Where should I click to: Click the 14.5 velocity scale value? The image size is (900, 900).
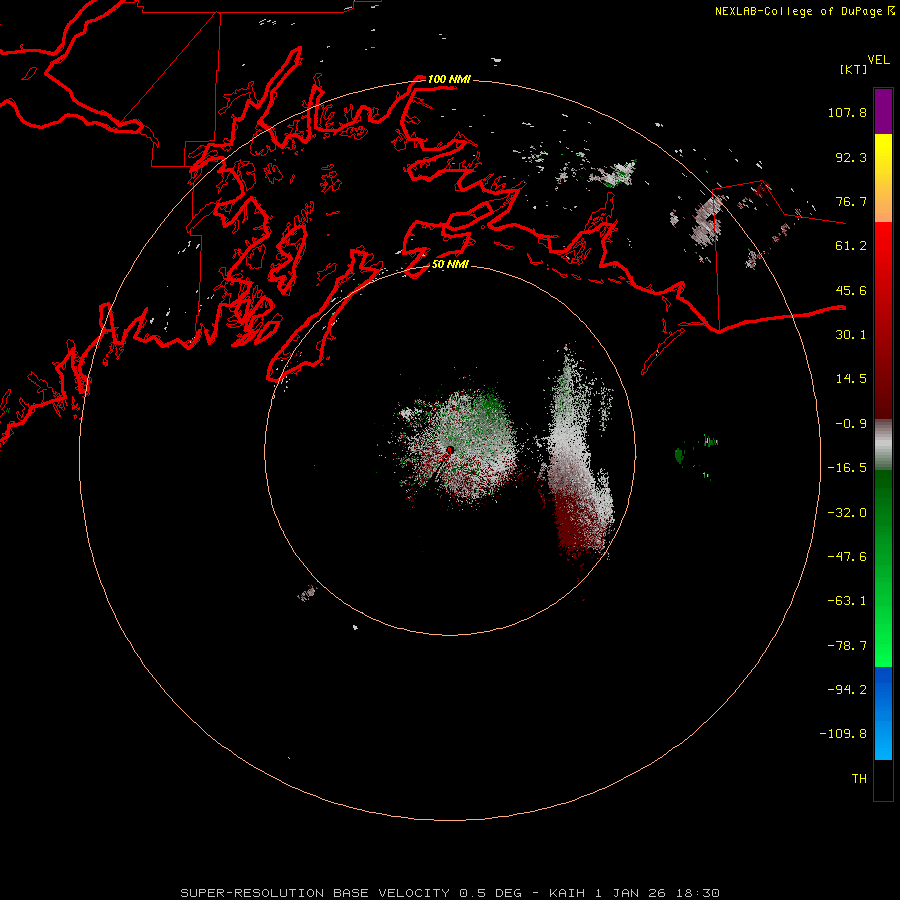(851, 379)
